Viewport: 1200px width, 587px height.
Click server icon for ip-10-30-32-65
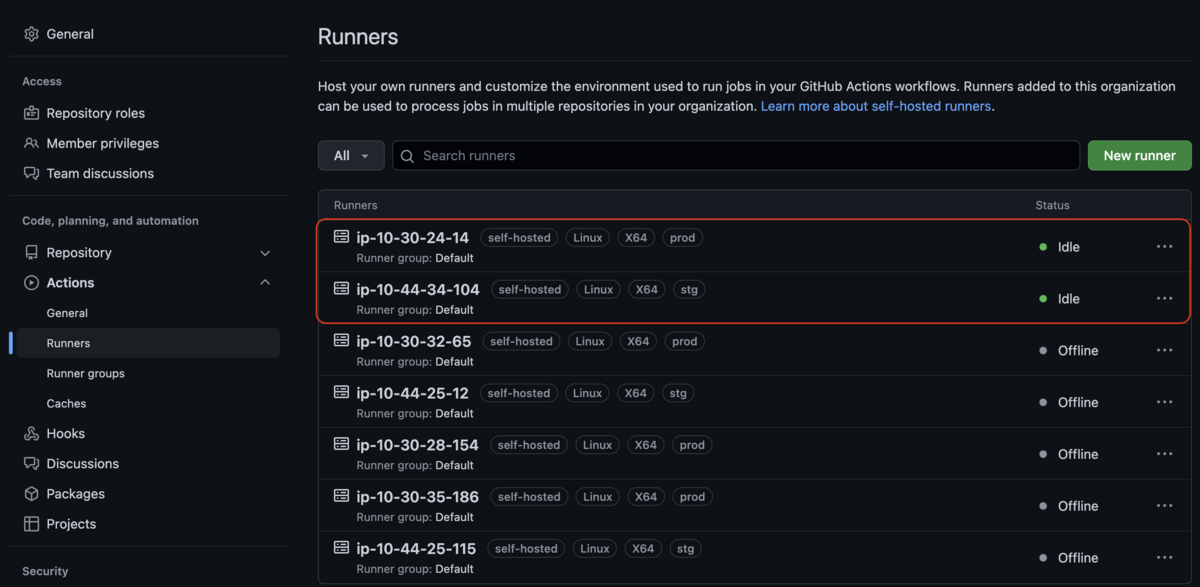341,341
